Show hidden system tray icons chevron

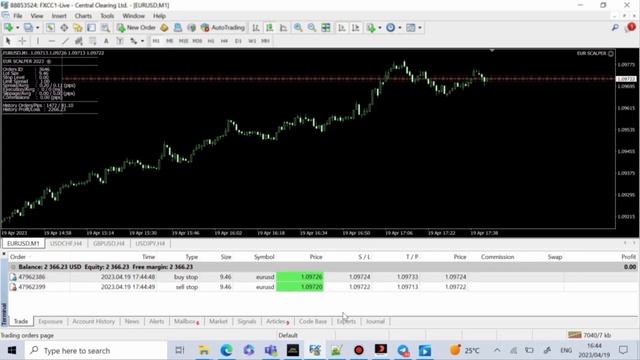click(497, 350)
